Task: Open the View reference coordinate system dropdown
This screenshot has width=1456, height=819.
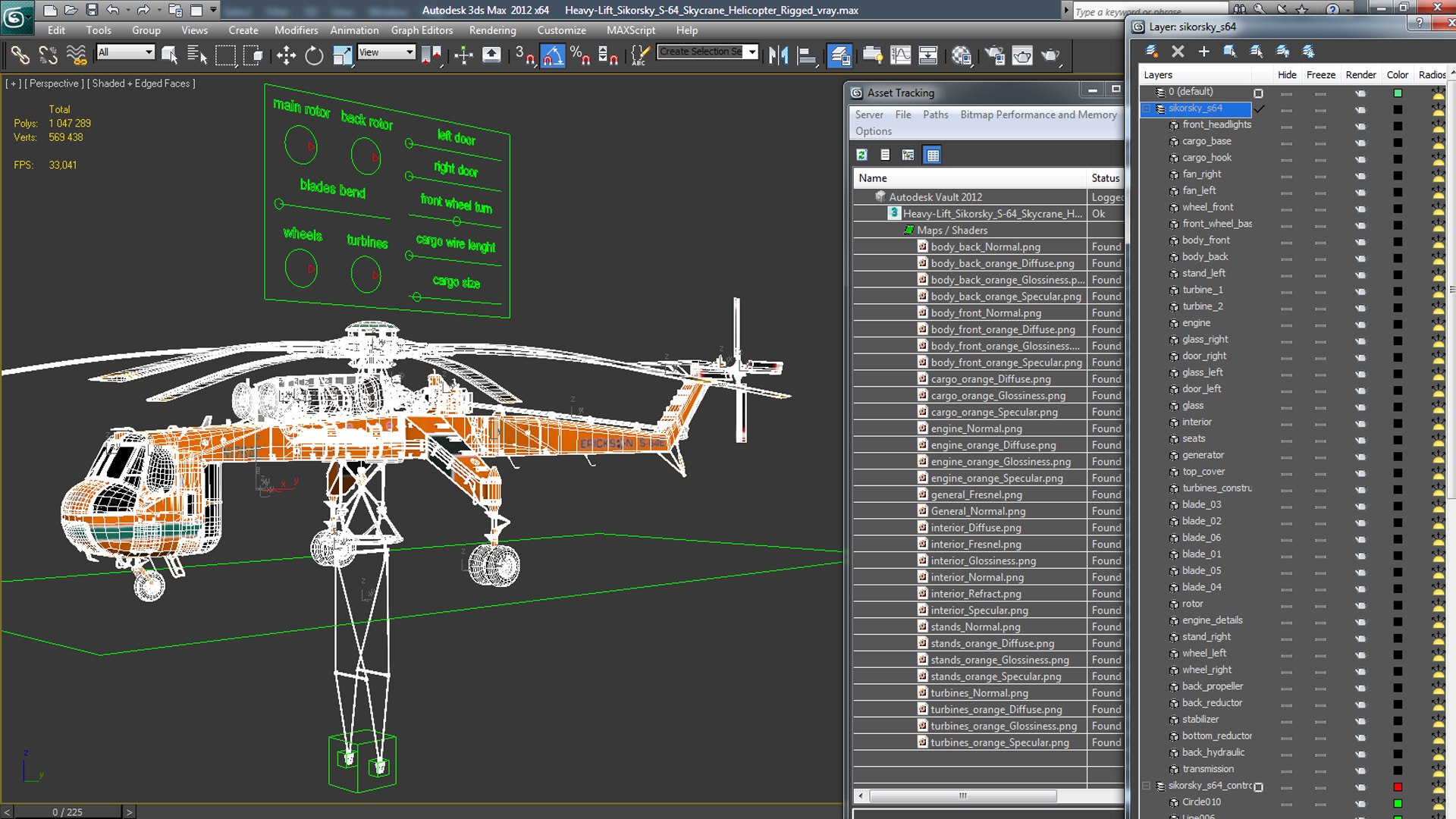Action: 386,52
